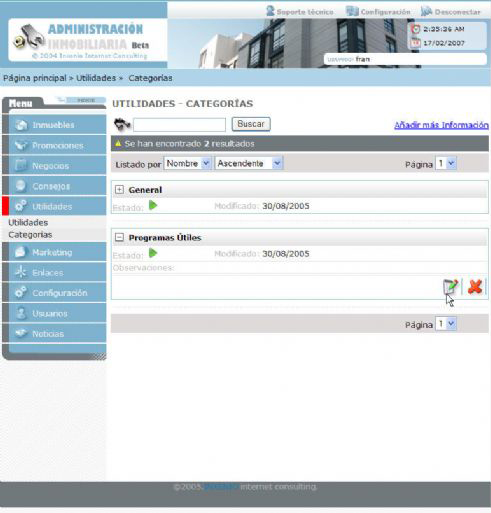
Task: Click the red X delete icon
Action: [475, 286]
